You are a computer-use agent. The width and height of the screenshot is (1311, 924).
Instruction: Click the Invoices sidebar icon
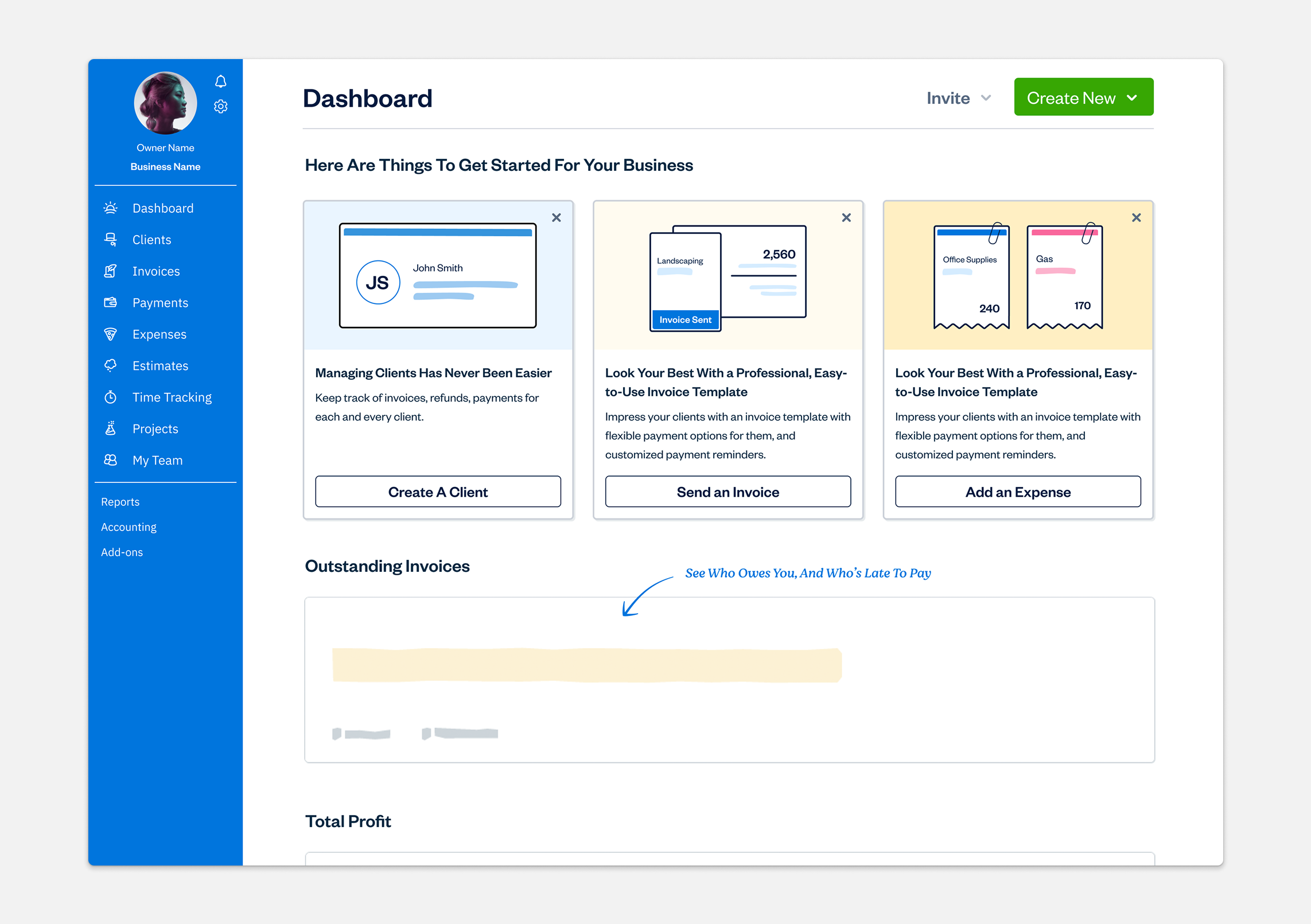click(x=111, y=271)
